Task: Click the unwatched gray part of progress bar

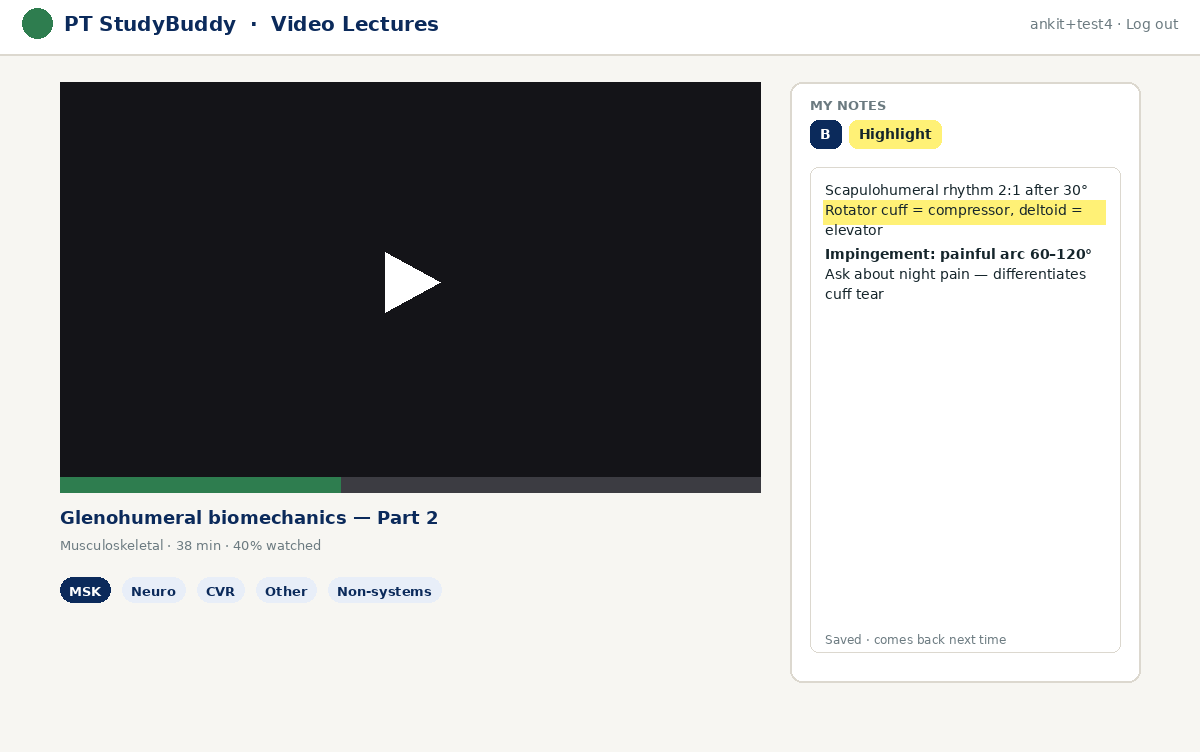Action: point(551,485)
